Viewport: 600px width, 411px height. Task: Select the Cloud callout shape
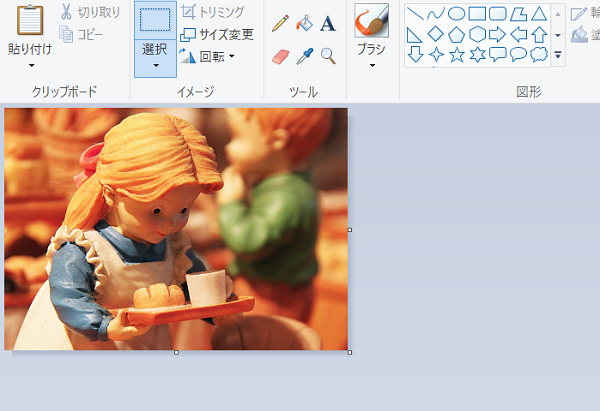(x=539, y=54)
